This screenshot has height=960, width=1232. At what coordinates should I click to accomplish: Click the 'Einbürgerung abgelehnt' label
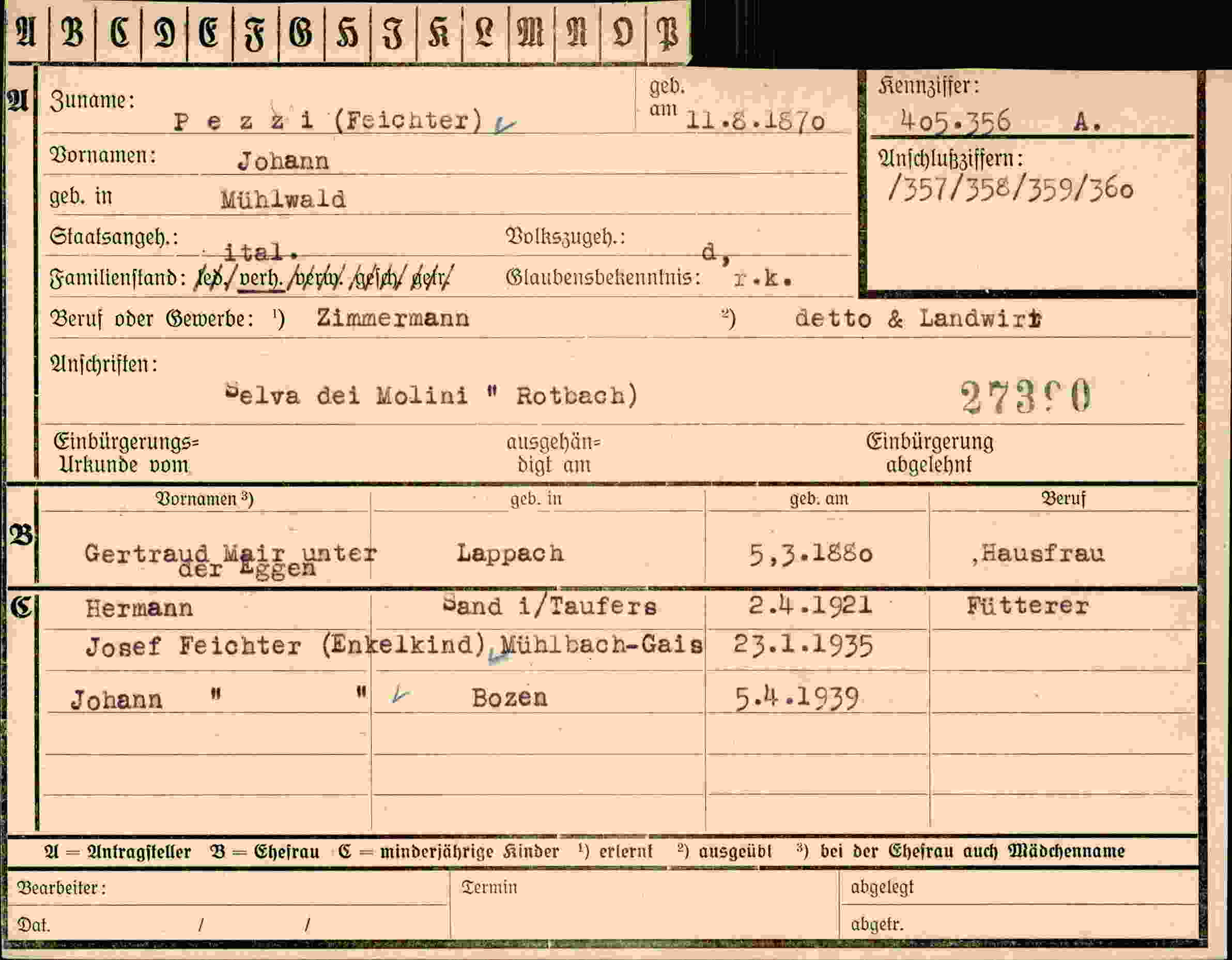click(930, 453)
